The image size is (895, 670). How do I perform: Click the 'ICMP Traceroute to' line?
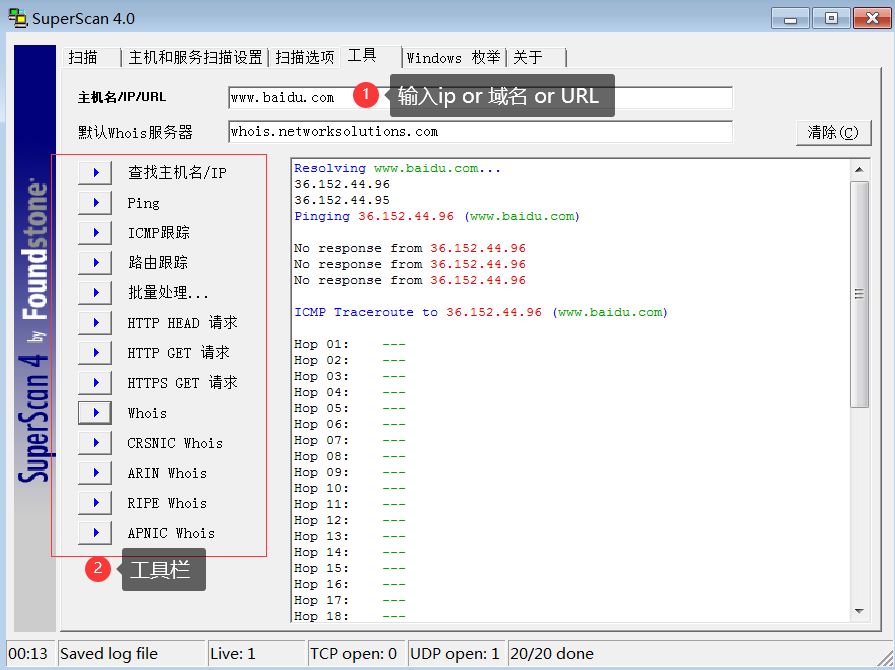click(x=481, y=312)
